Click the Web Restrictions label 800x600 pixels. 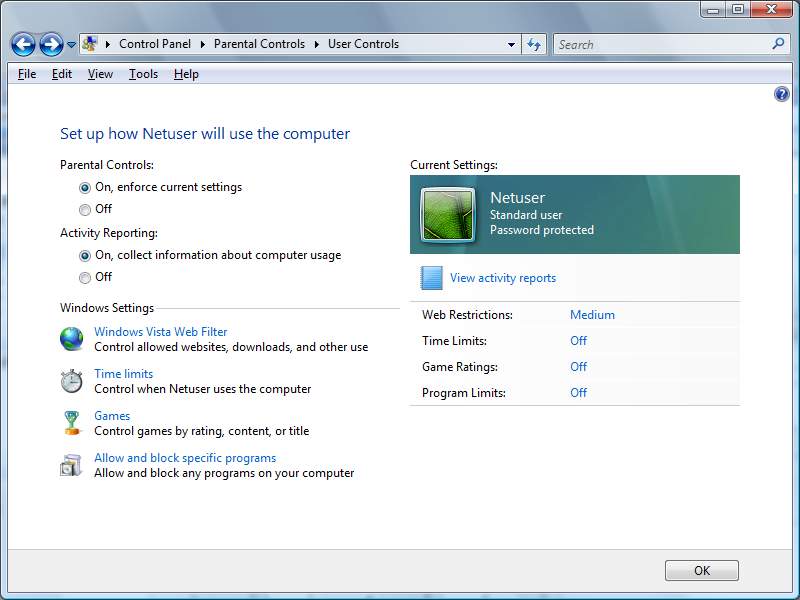click(467, 315)
